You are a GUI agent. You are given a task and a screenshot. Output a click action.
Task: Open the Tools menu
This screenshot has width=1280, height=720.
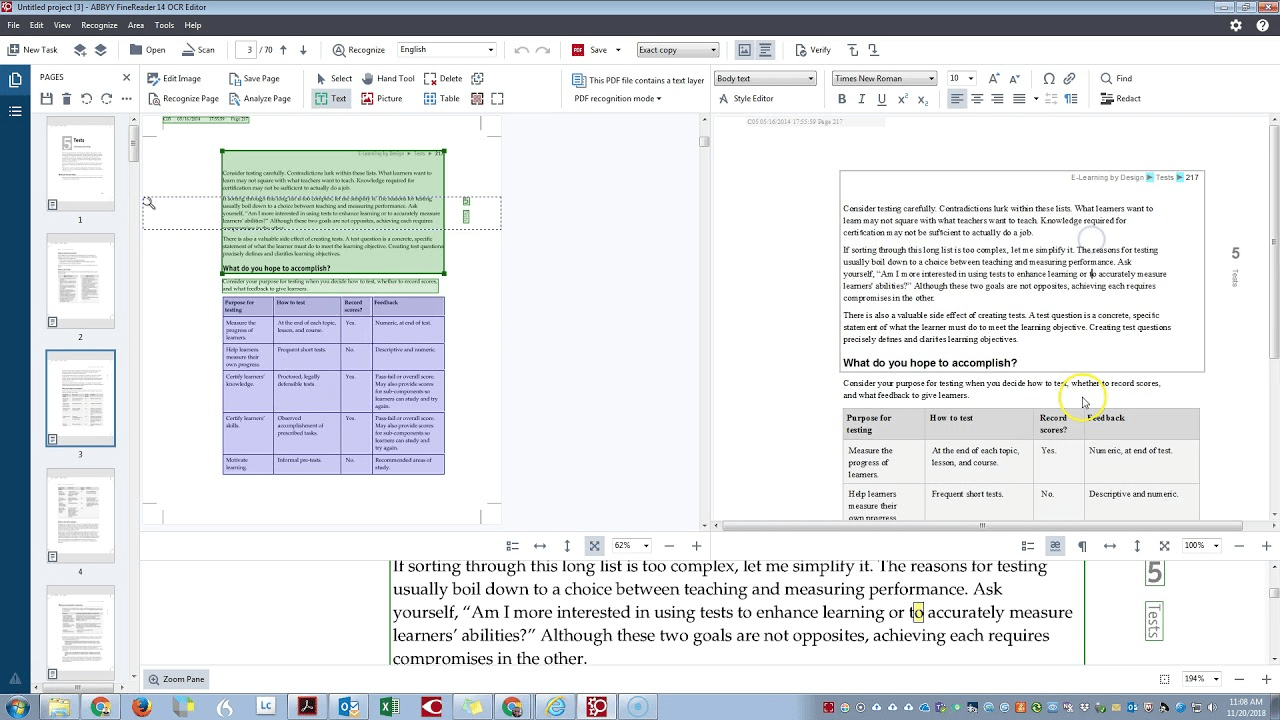point(165,25)
